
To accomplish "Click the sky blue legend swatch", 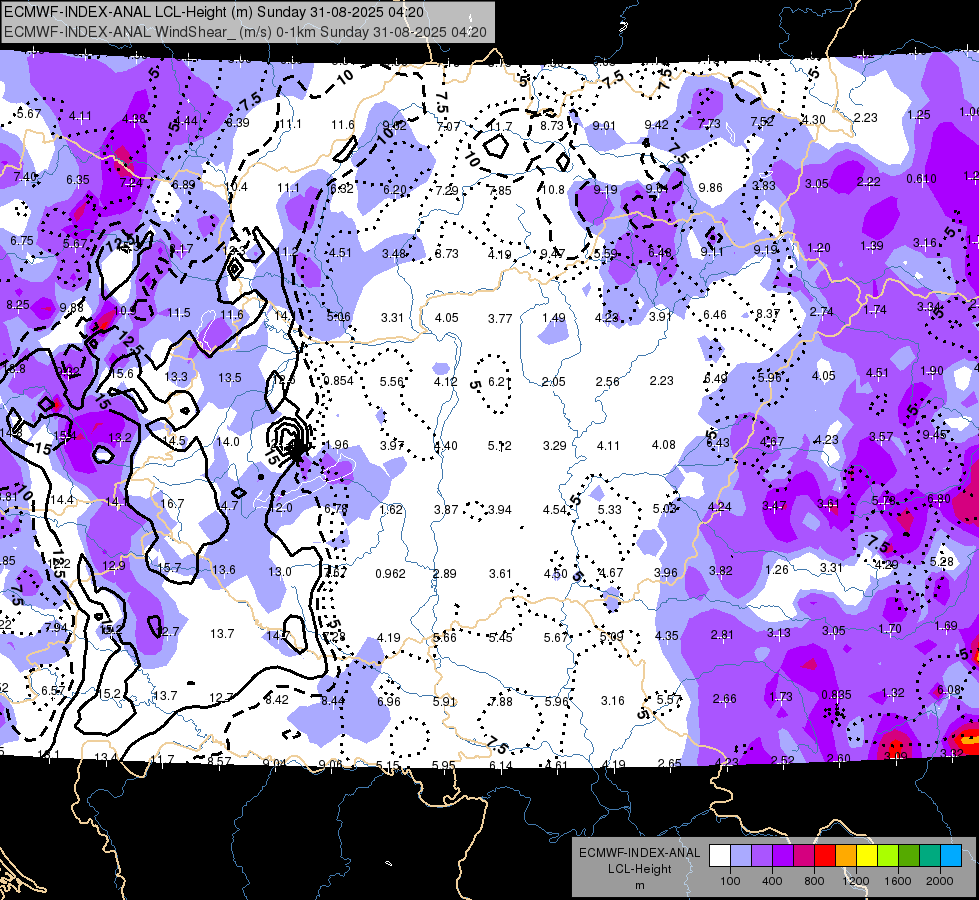I will 952,856.
